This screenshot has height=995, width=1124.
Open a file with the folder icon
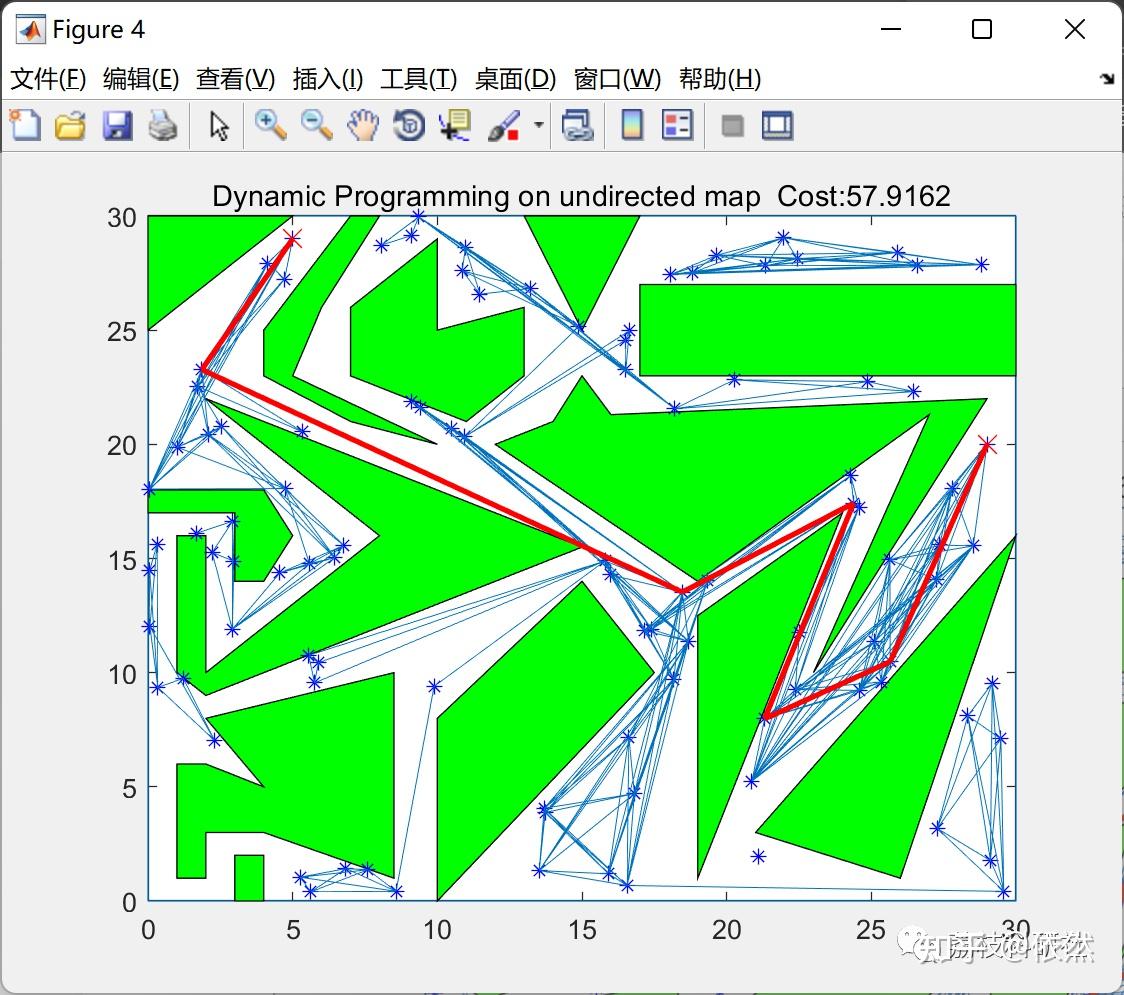(x=70, y=126)
